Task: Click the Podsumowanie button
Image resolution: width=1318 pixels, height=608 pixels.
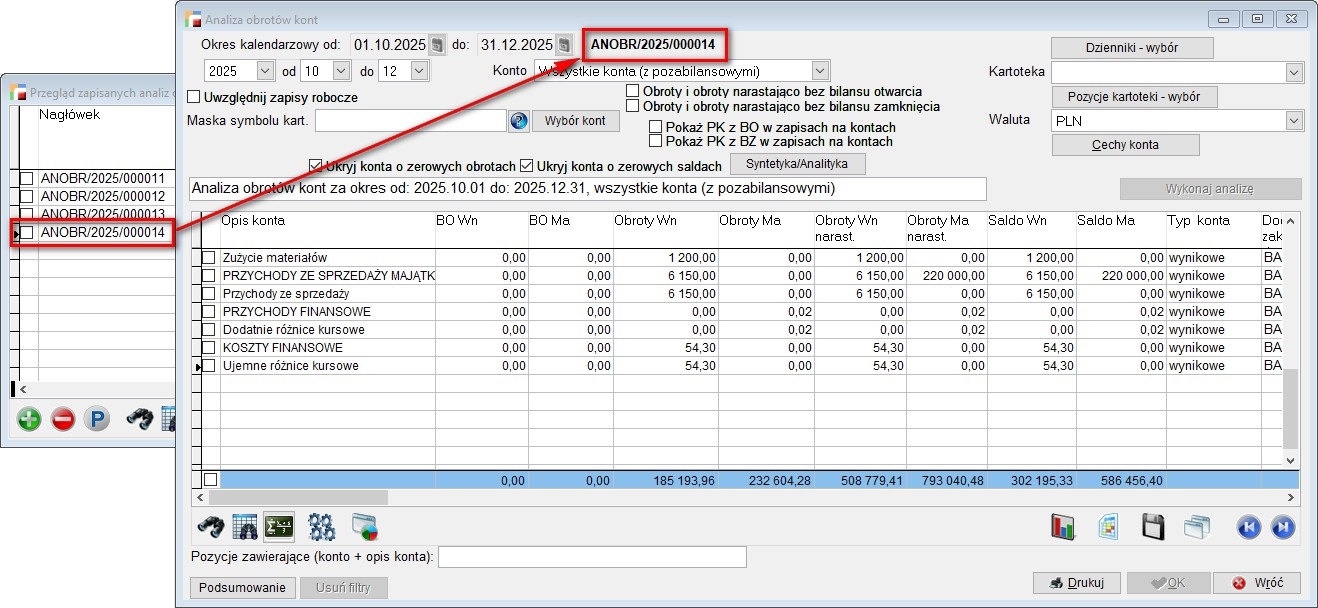Action: tap(241, 587)
